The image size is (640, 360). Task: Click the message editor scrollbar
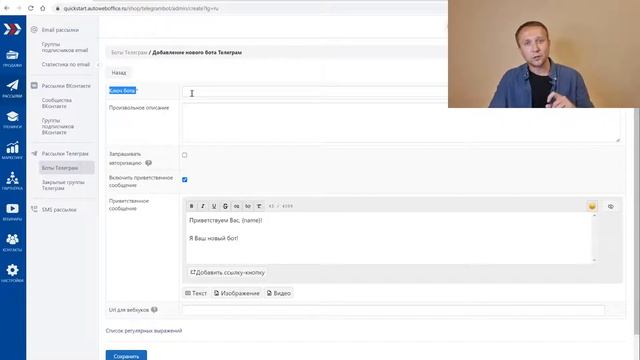(594, 238)
